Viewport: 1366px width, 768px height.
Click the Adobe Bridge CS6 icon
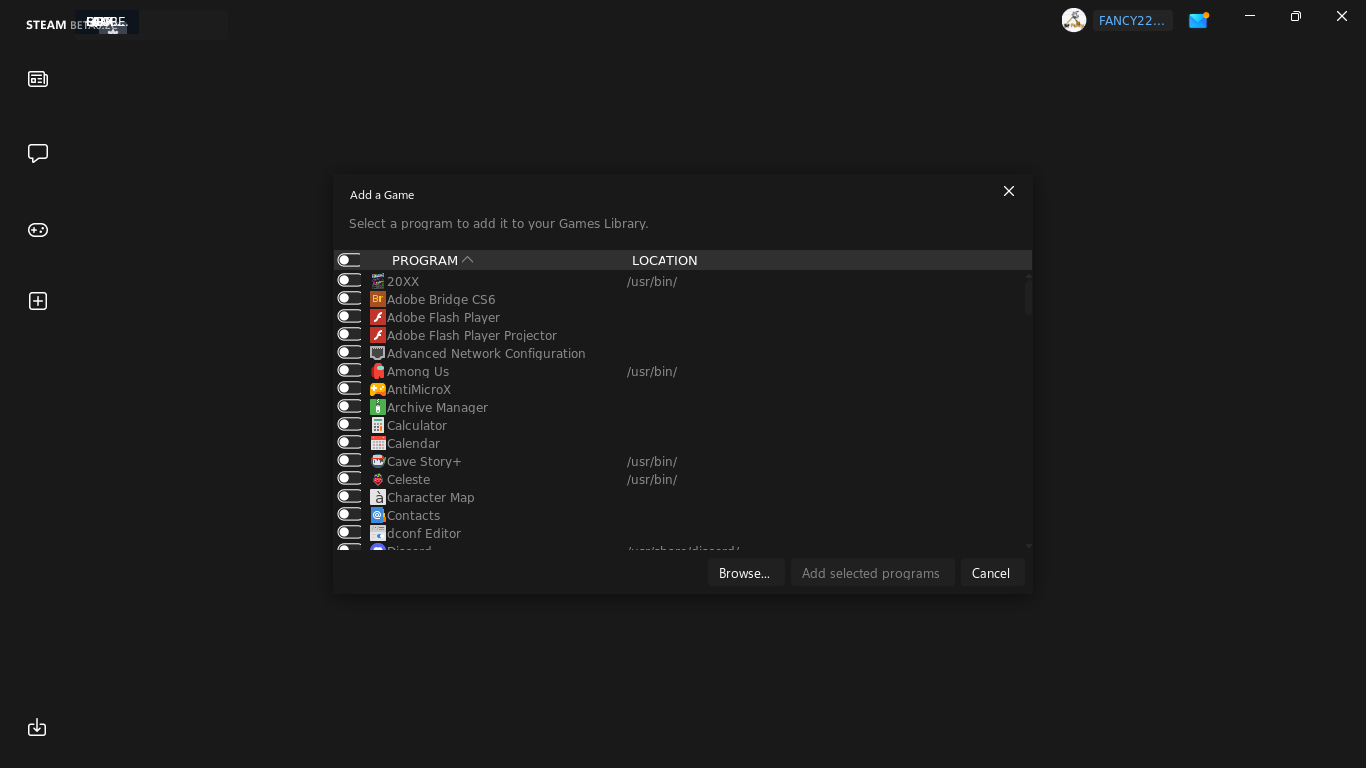click(378, 299)
